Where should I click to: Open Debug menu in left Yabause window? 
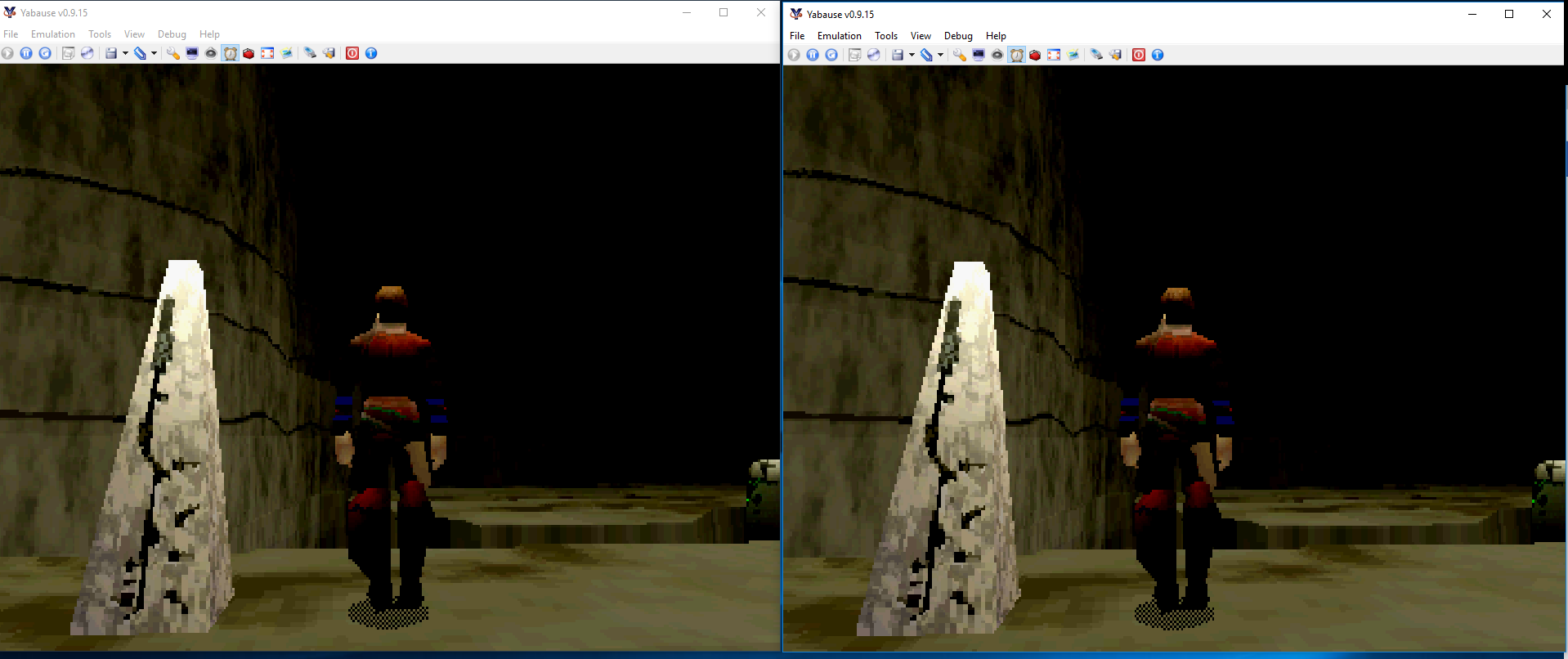click(172, 34)
